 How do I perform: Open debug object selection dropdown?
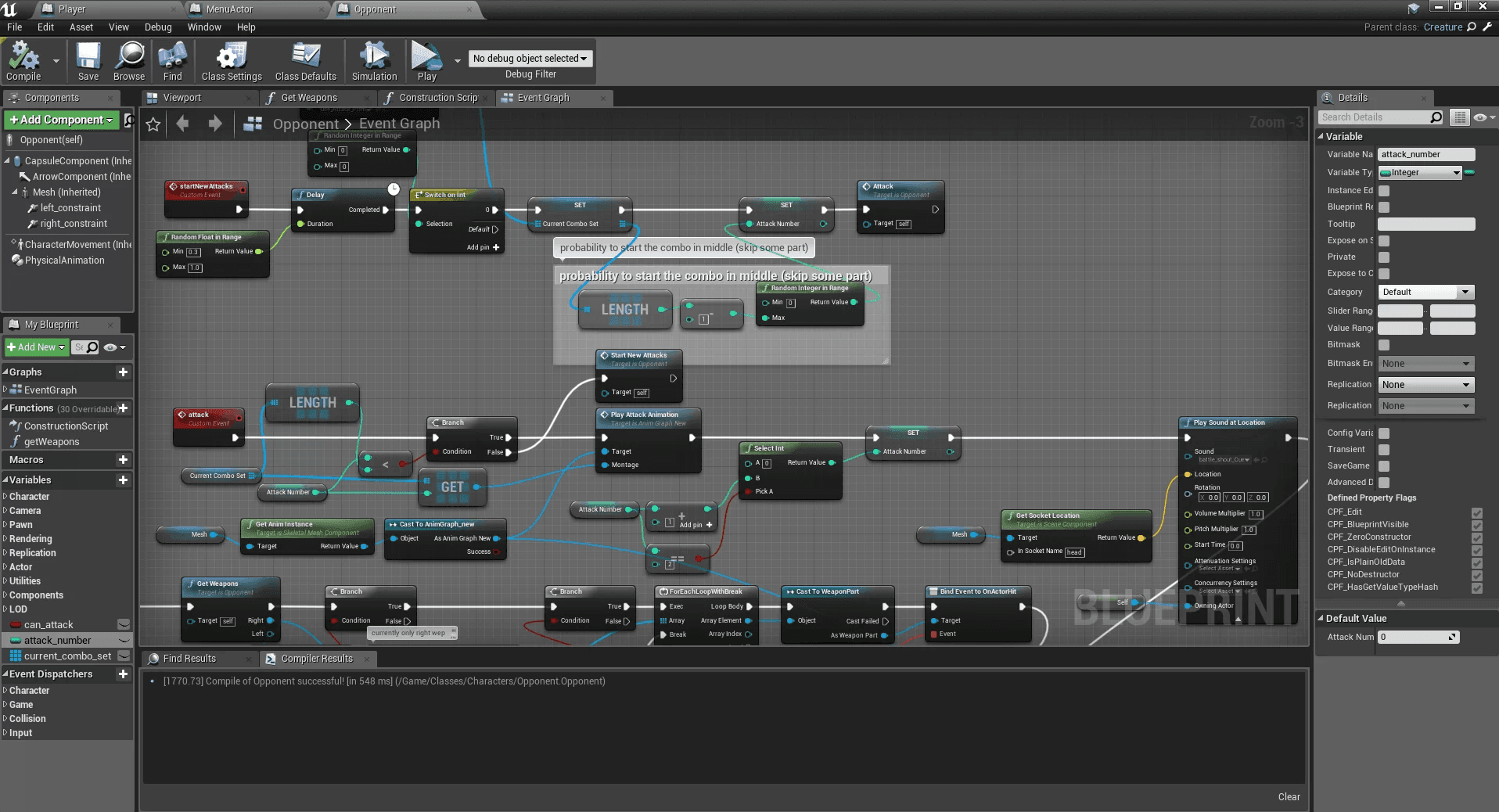(x=530, y=59)
